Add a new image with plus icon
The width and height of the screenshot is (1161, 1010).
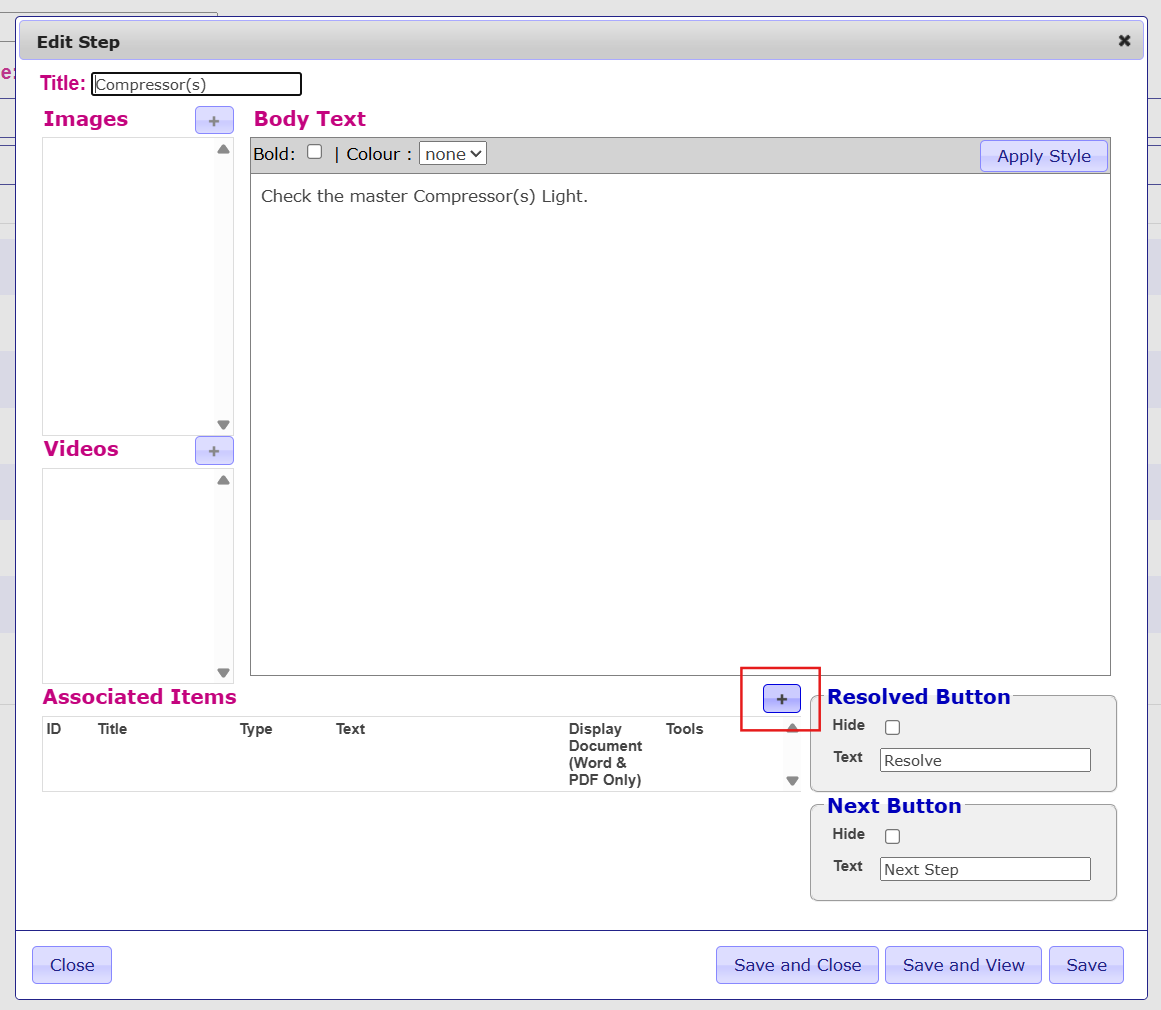[214, 120]
